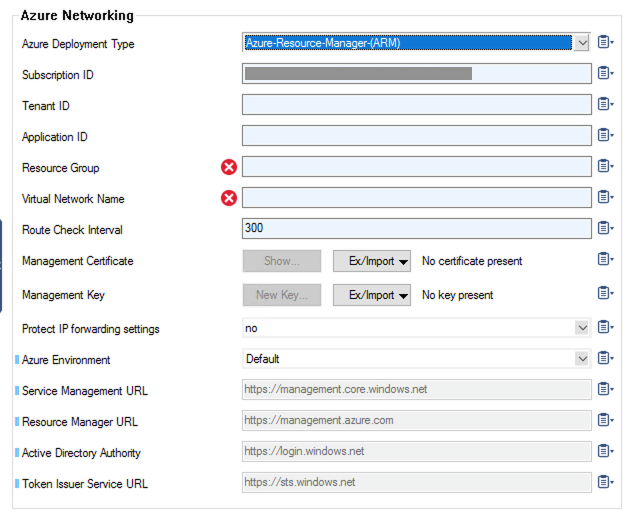Click the 'No certificate present' status text
This screenshot has height=522, width=630.
click(472, 261)
